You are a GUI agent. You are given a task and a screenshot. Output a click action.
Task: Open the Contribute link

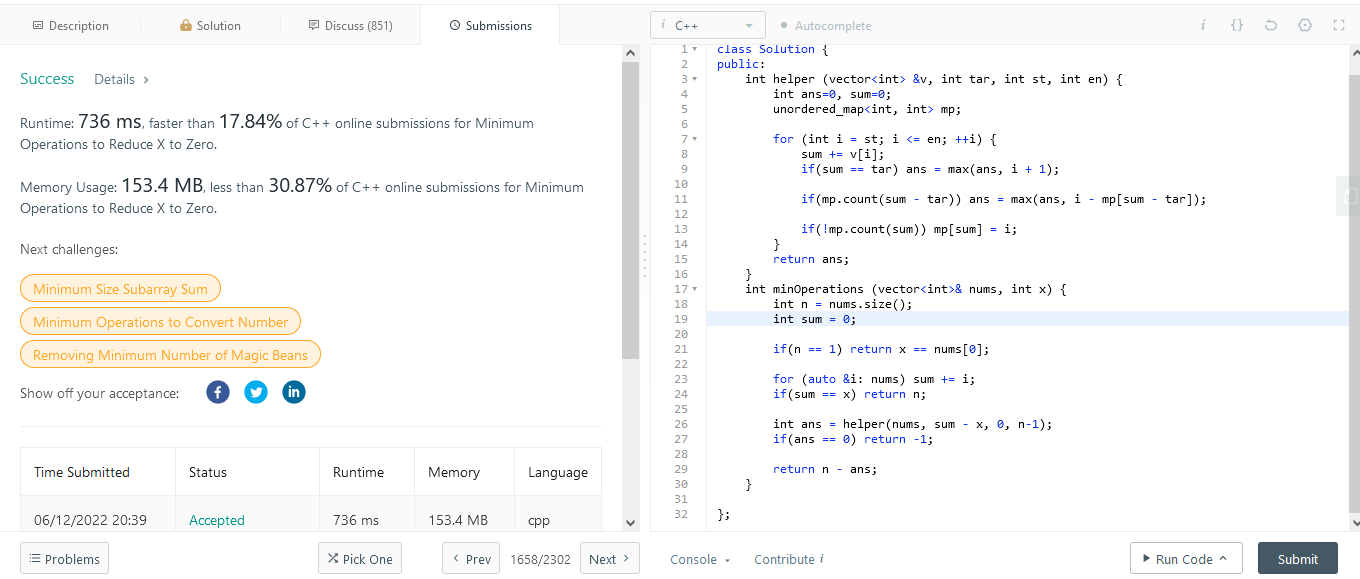pos(788,559)
